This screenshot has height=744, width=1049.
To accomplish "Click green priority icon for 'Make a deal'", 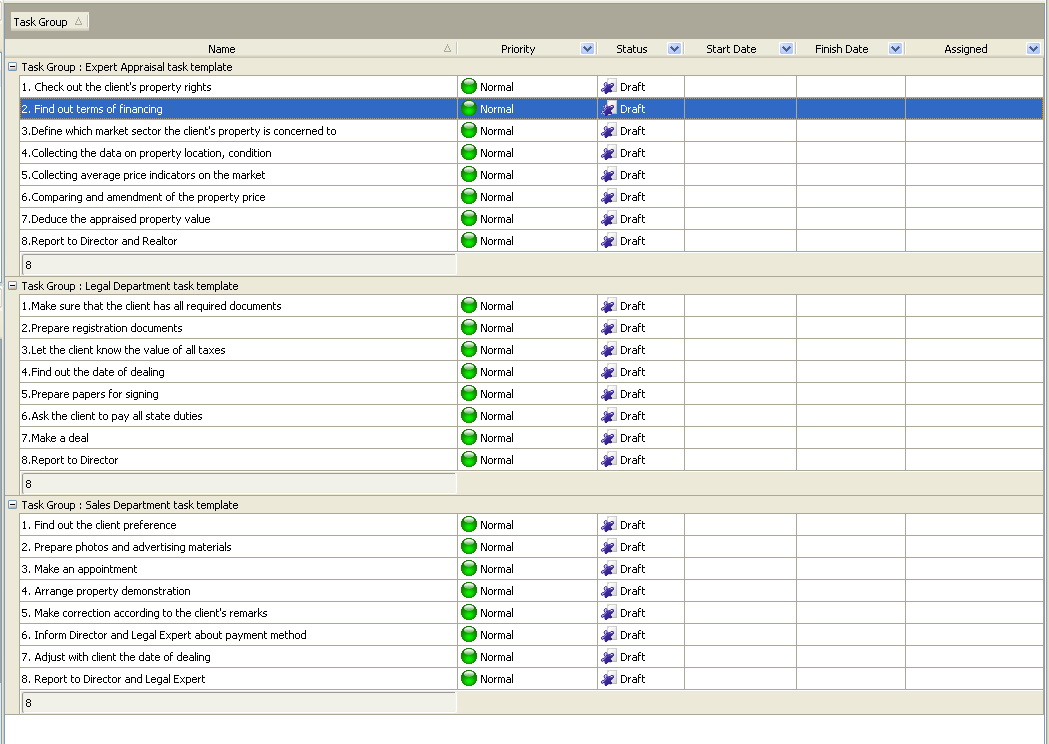I will [x=469, y=438].
